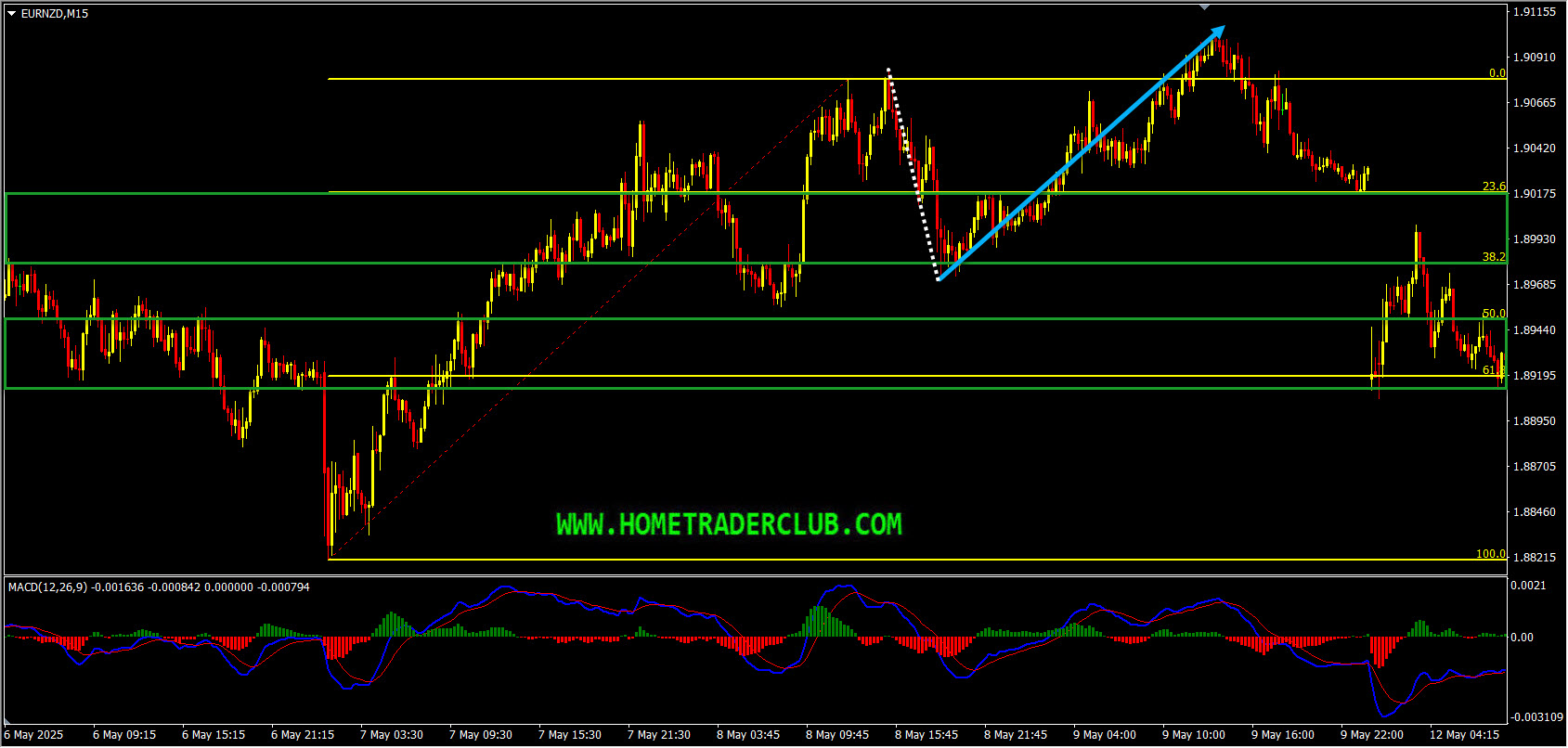Click the 1.90175 price on the axis
Image resolution: width=1568 pixels, height=748 pixels.
point(1535,194)
